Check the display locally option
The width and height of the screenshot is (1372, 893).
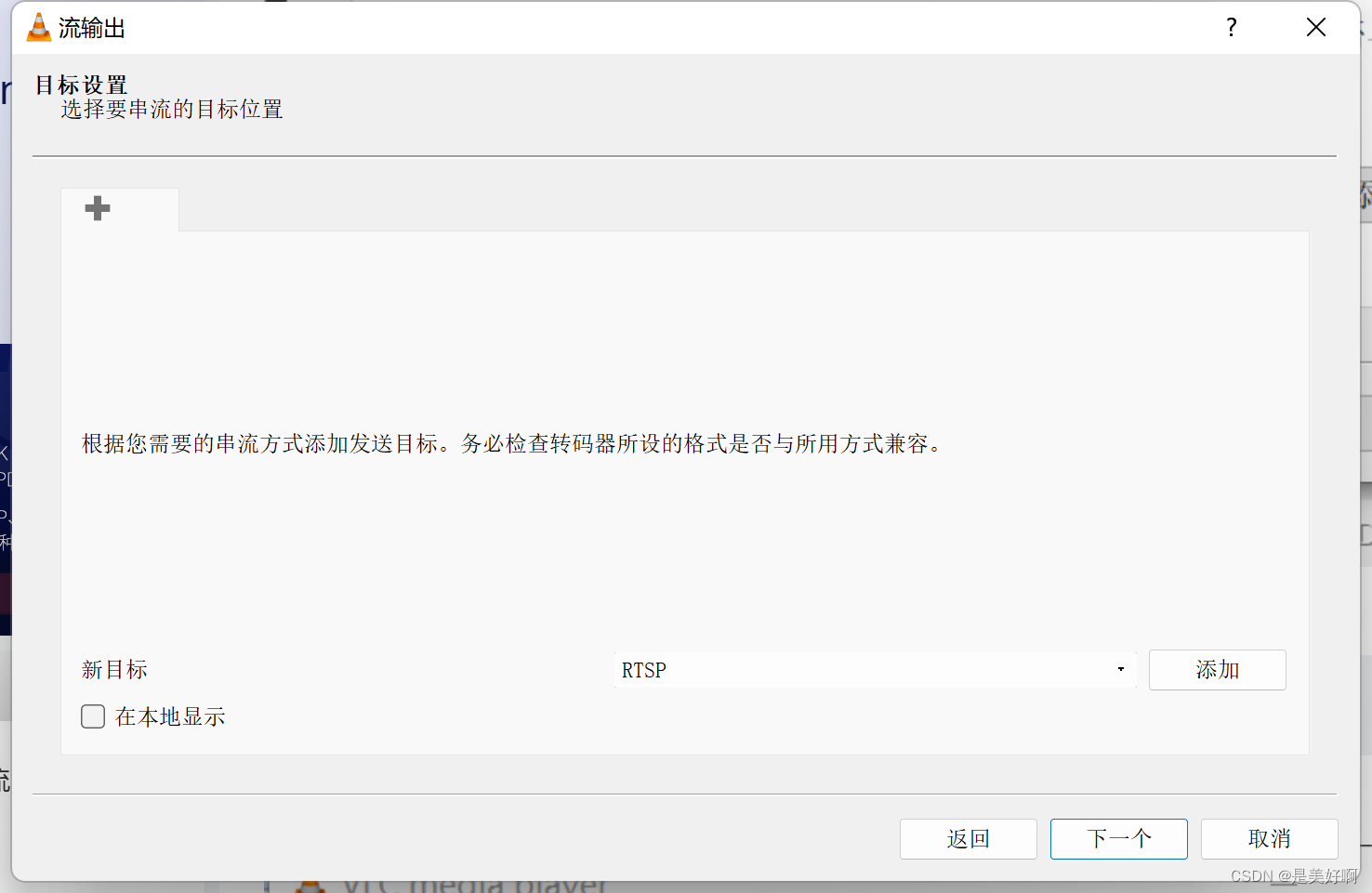(x=92, y=716)
